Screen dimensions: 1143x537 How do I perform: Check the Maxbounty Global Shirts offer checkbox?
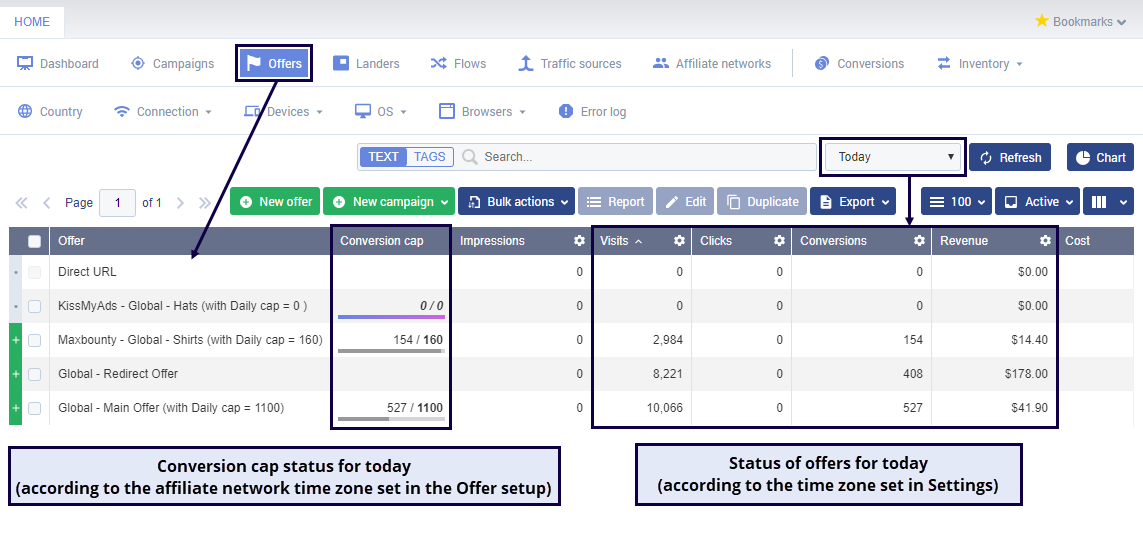click(35, 340)
